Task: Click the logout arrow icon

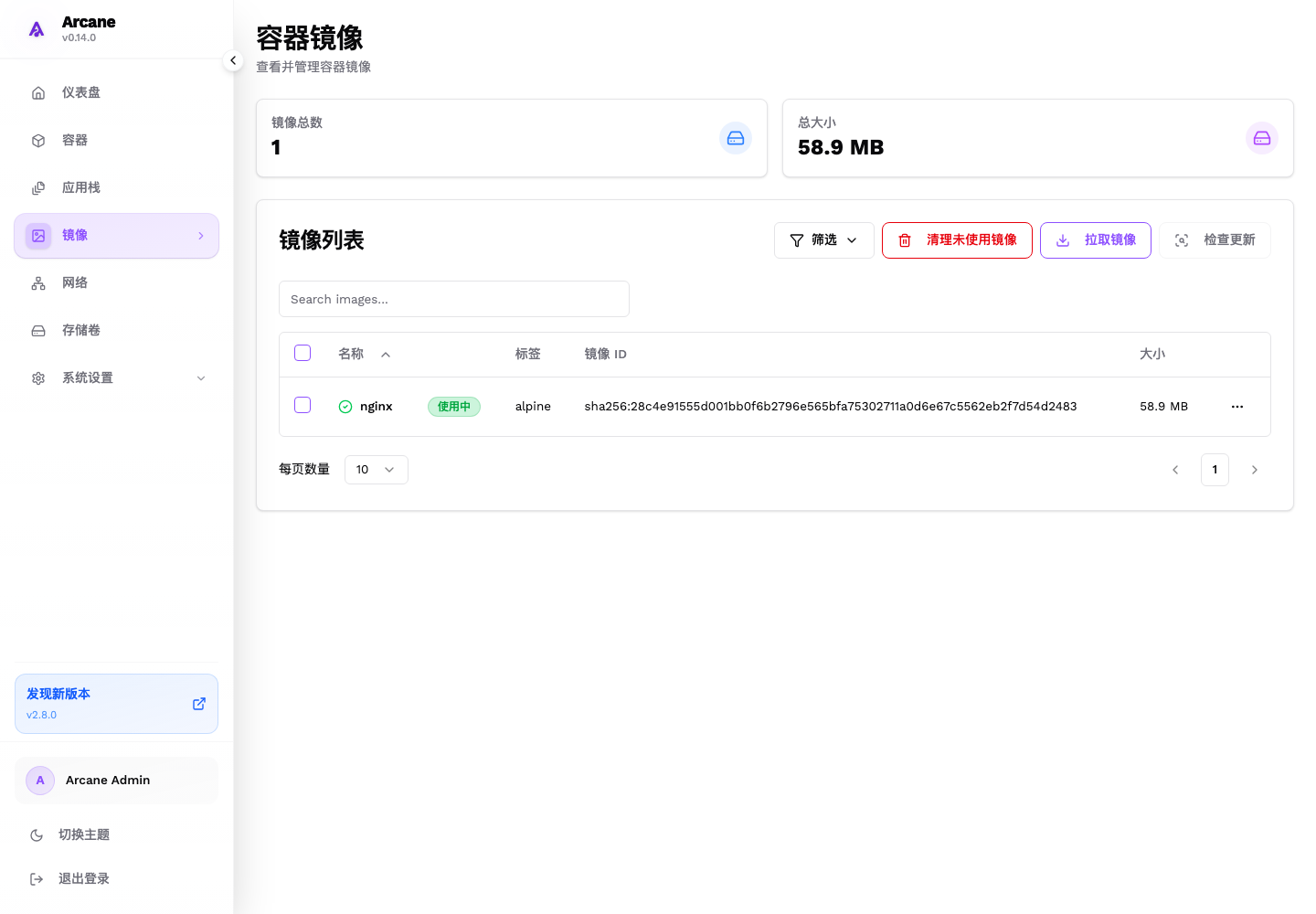Action: coord(37,879)
